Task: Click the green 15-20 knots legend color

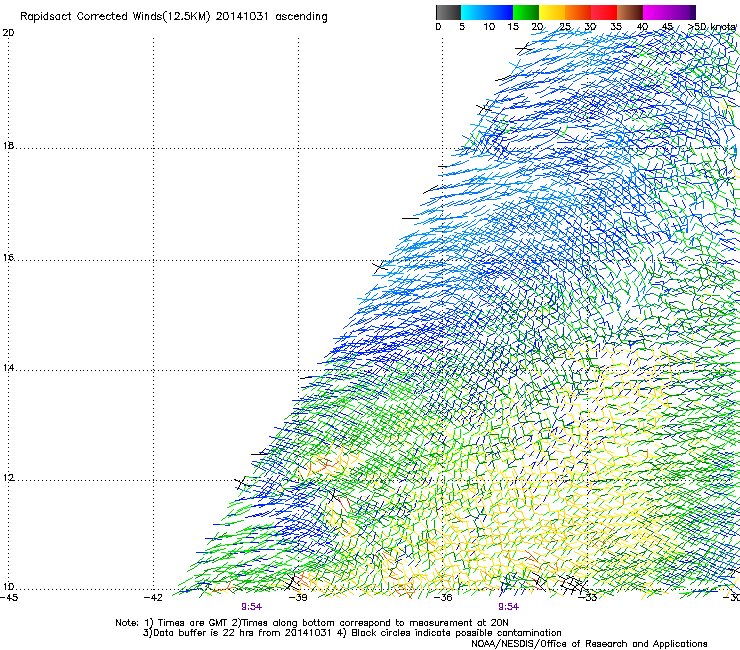Action: (x=526, y=12)
